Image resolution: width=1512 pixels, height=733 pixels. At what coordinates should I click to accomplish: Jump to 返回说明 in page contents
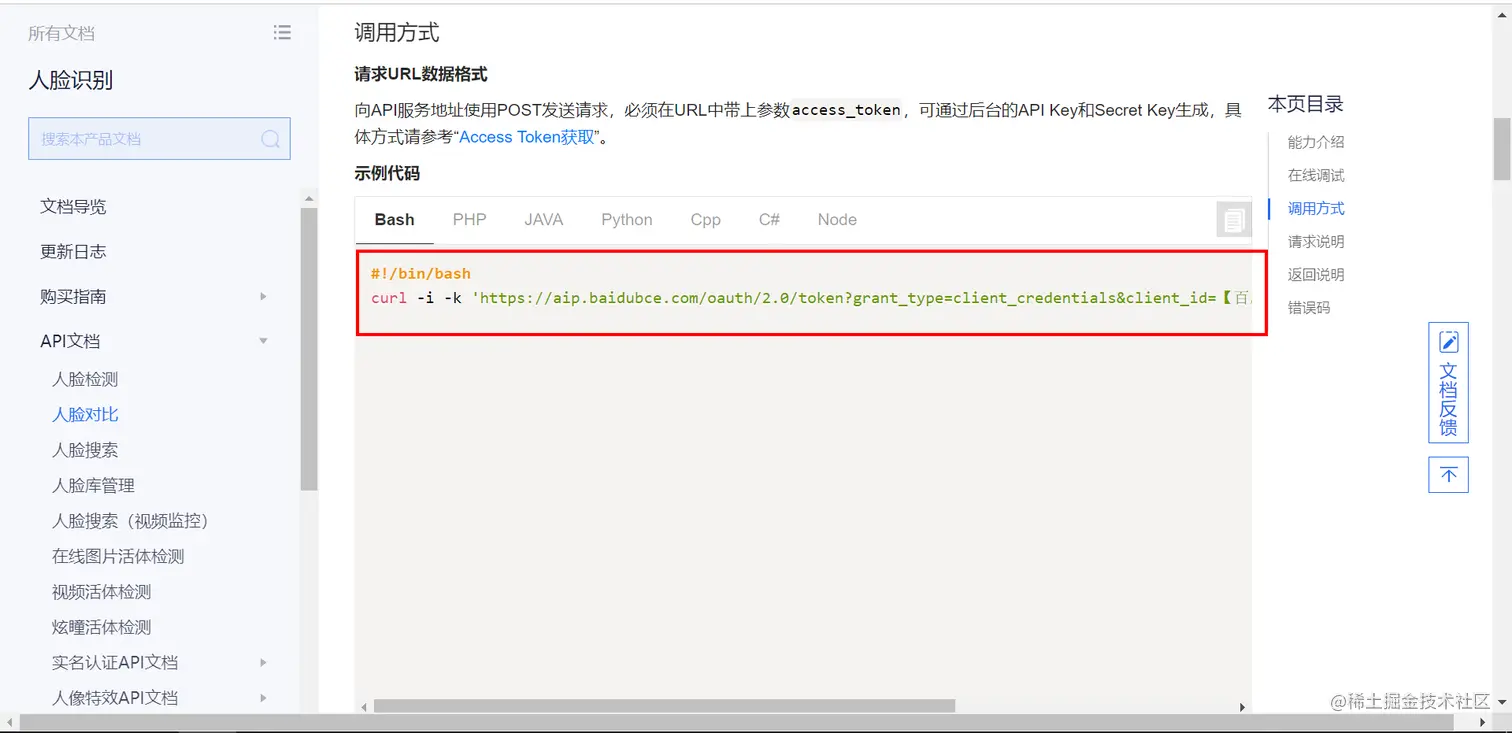click(x=1316, y=274)
